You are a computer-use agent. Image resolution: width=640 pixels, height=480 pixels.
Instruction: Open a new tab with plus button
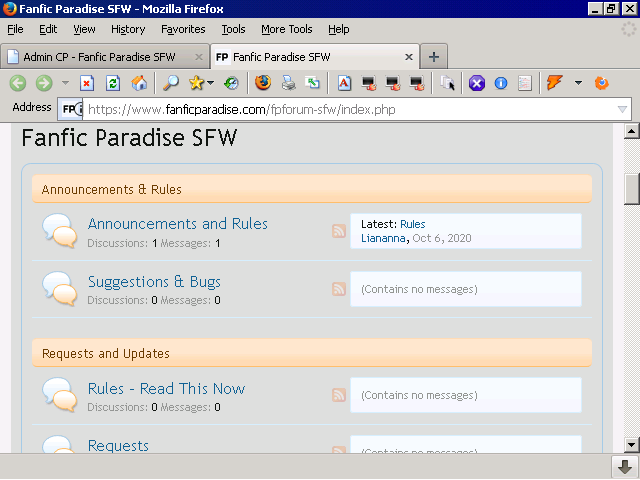pyautogui.click(x=434, y=57)
